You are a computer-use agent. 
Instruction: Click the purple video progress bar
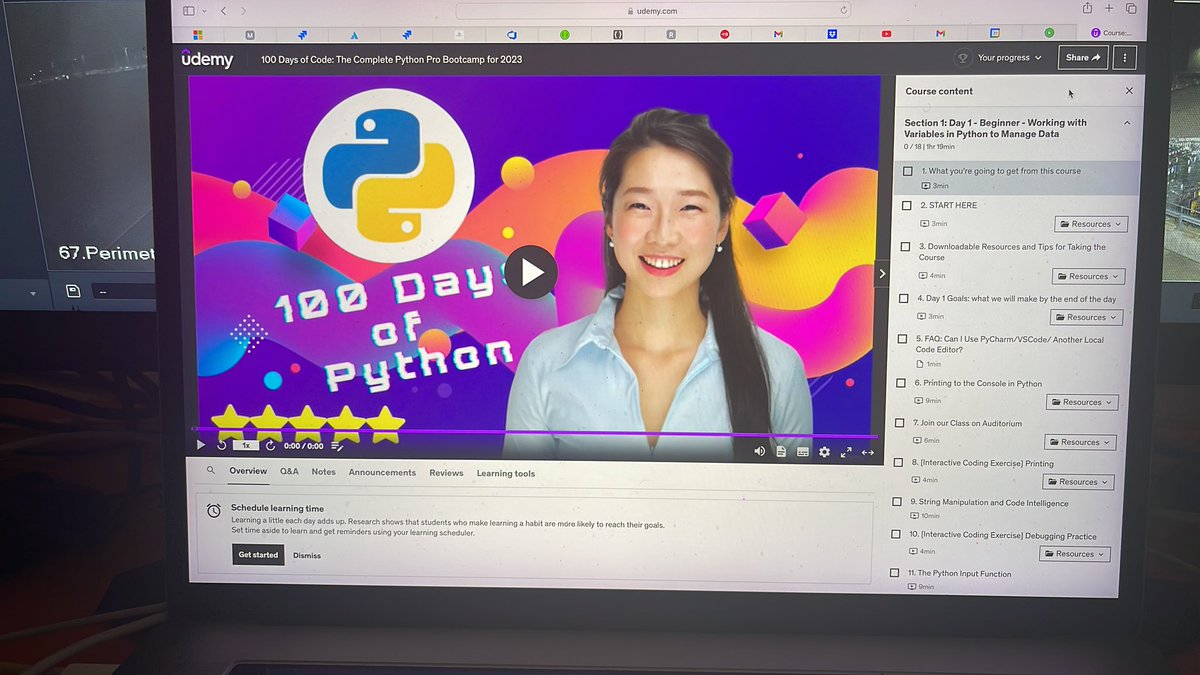point(534,432)
